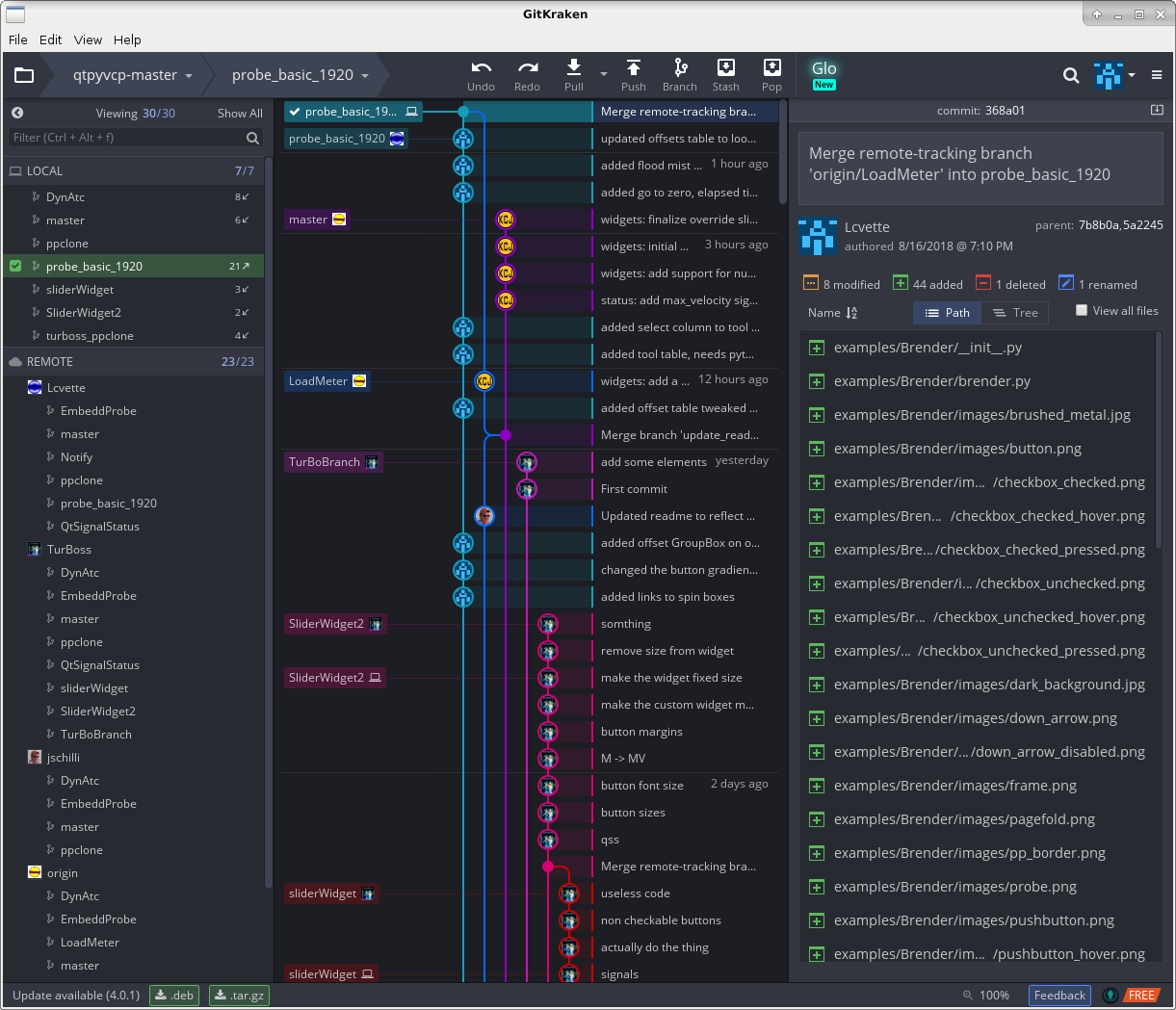Select 'QtSignalStatus' under Lcvette remote
Viewport: 1176px width, 1010px height.
(100, 527)
